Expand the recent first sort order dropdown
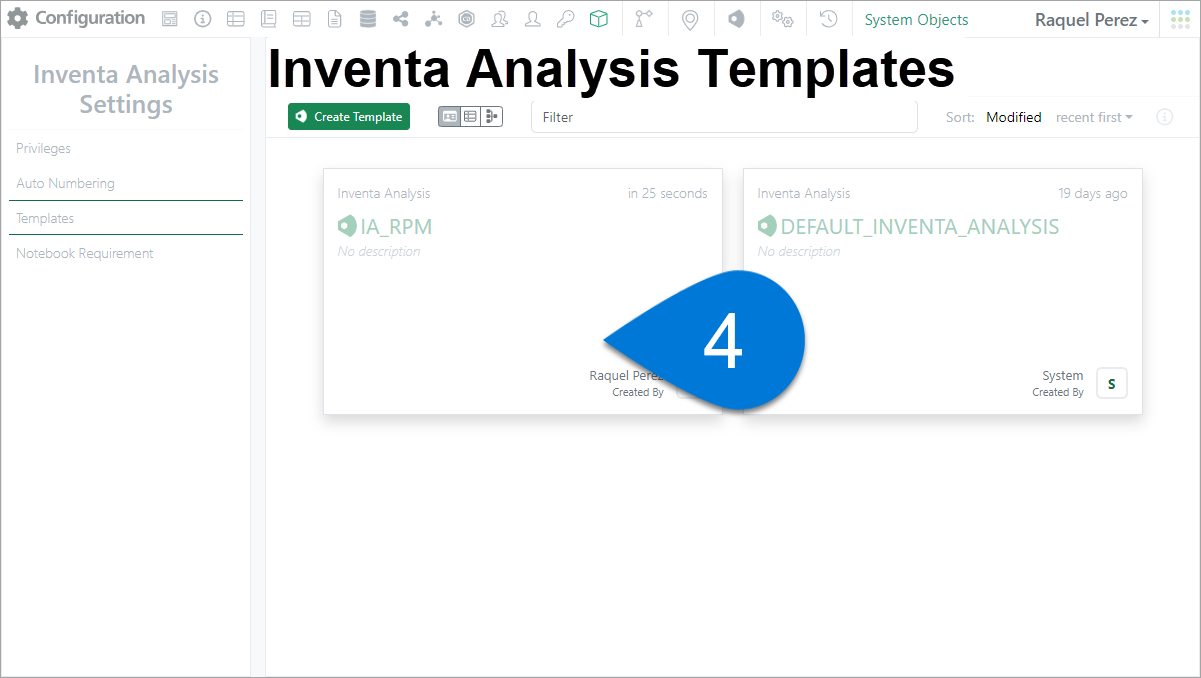This screenshot has width=1201, height=678. (x=1094, y=117)
